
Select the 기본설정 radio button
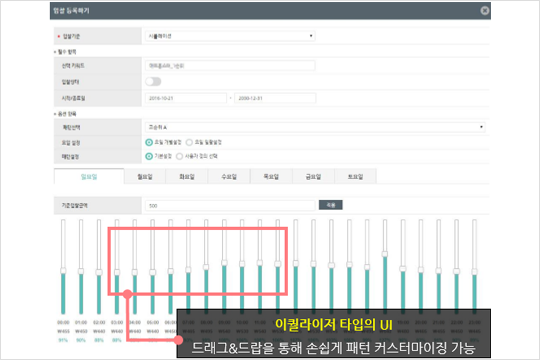coord(149,156)
